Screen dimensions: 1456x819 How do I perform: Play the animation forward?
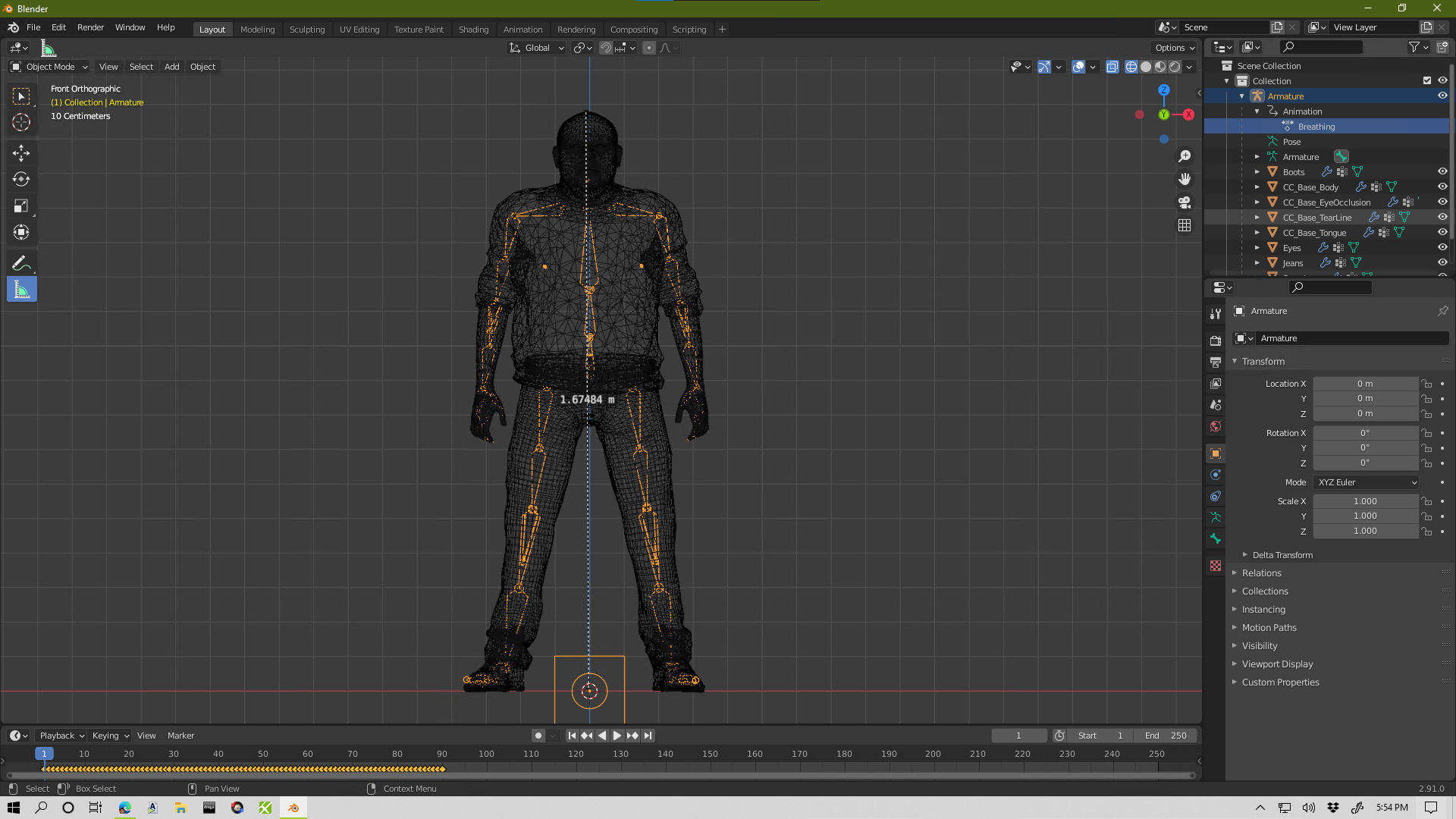(x=617, y=736)
